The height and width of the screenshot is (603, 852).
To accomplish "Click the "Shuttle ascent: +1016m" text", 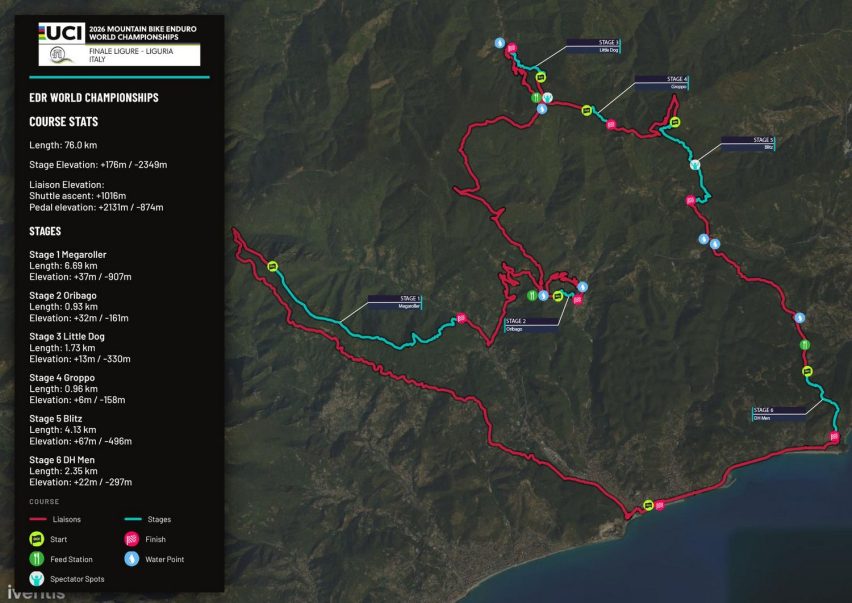I will coord(78,196).
